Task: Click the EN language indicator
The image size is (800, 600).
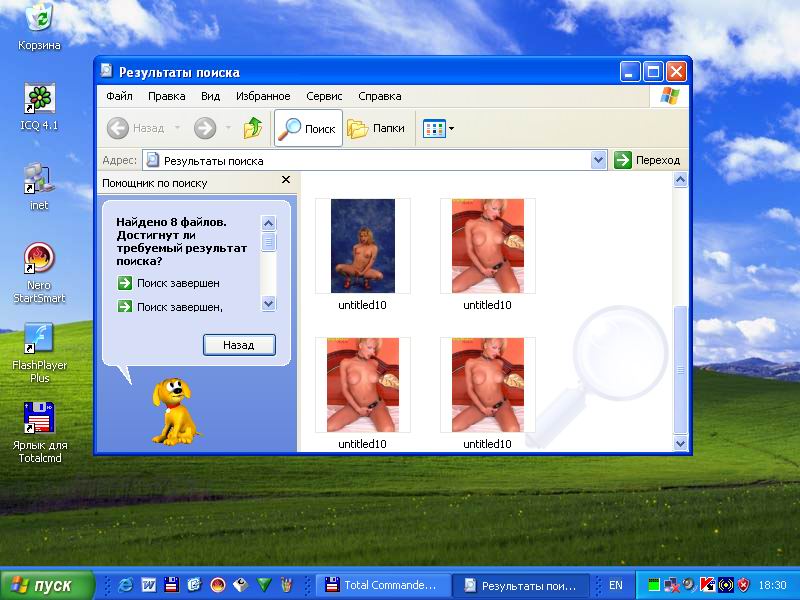Action: 616,585
